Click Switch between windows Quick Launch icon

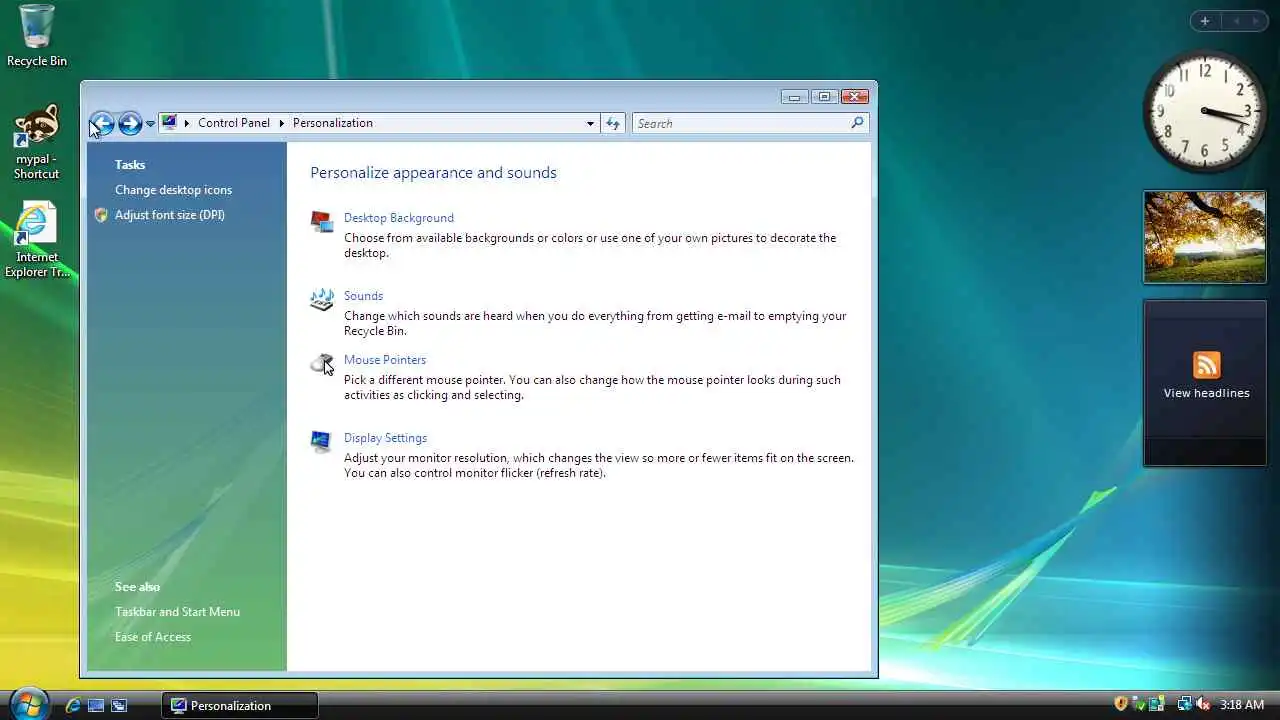coord(119,705)
